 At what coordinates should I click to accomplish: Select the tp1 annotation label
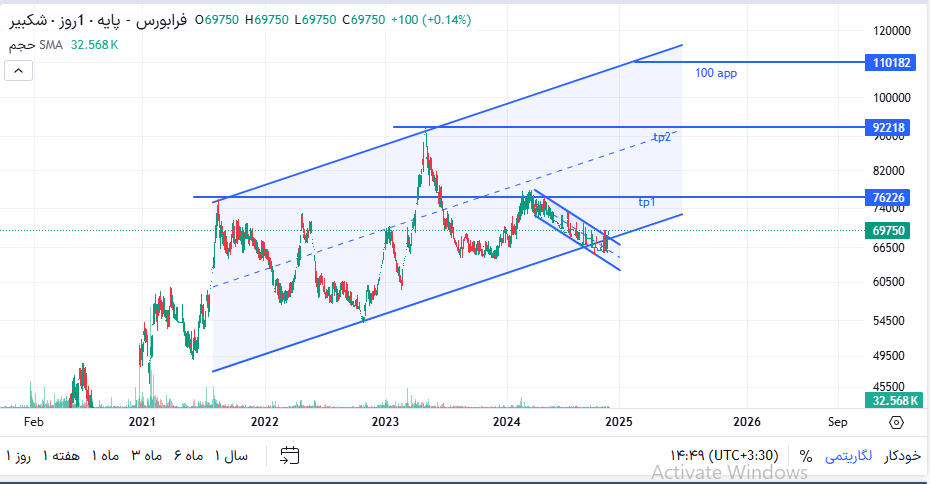point(646,202)
